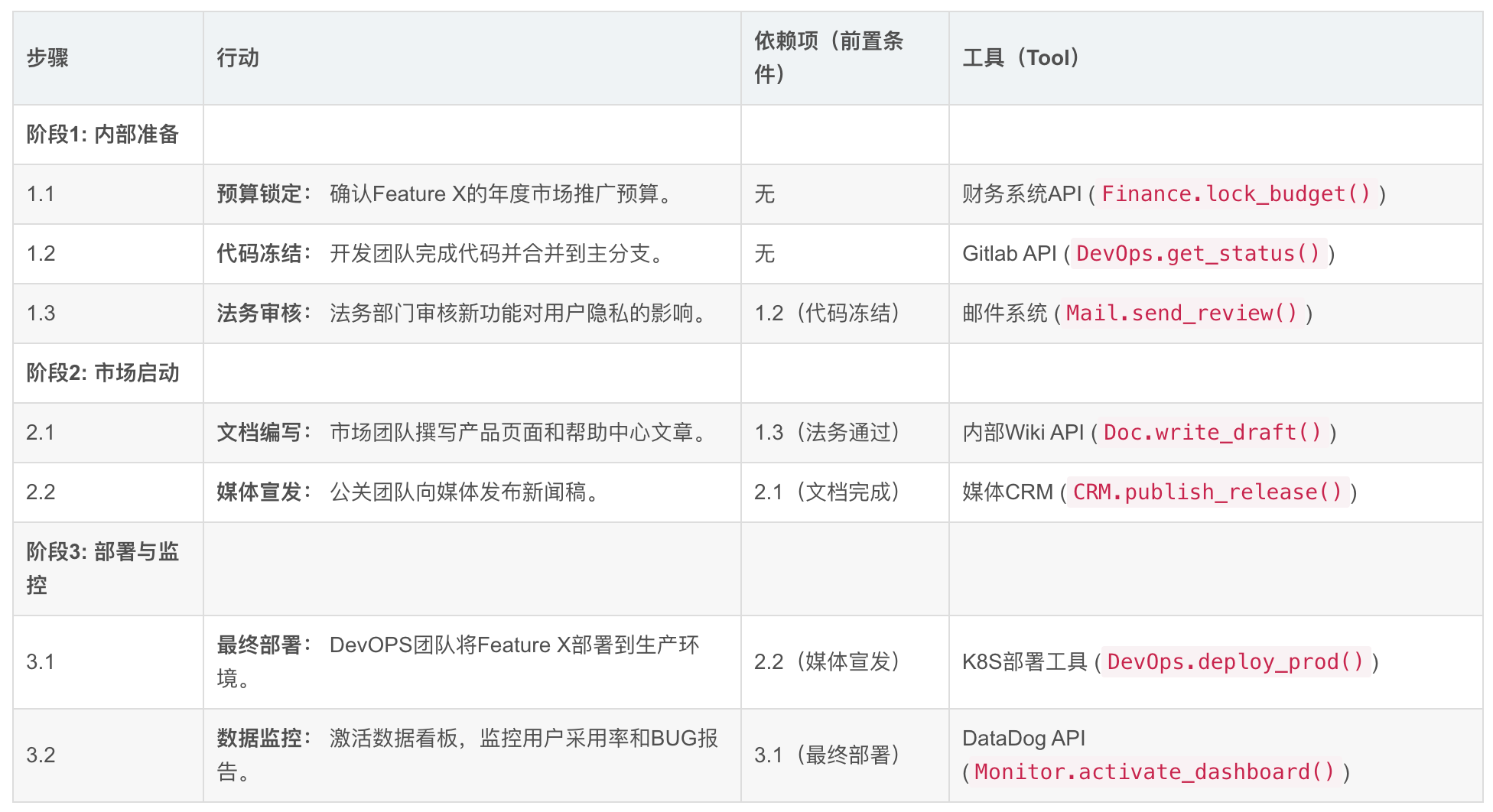
Task: Click the Doc.write_draft() code snippet
Action: click(x=1212, y=433)
